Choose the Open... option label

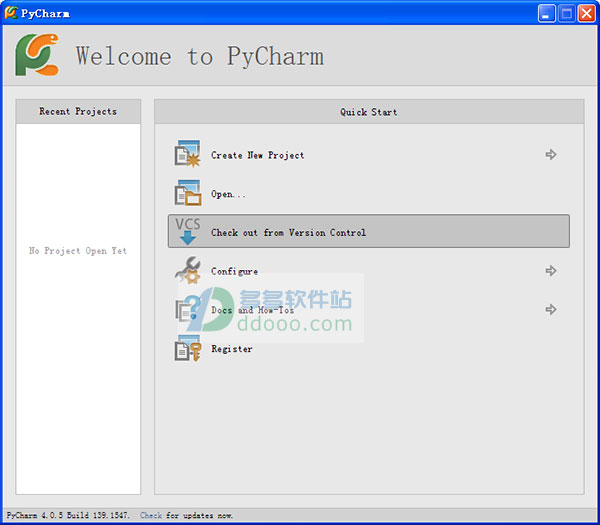tap(228, 194)
